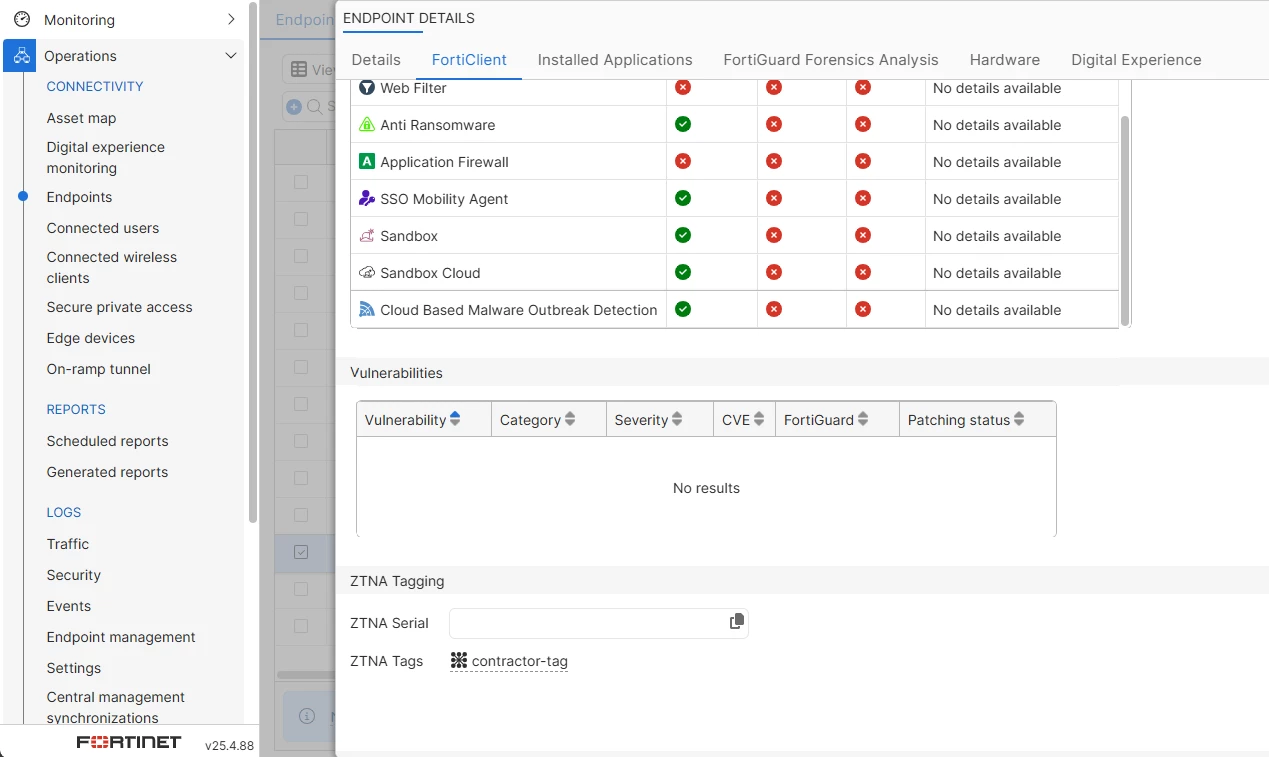This screenshot has height=757, width=1269.
Task: Click the Web Filter feature icon
Action: [x=367, y=88]
